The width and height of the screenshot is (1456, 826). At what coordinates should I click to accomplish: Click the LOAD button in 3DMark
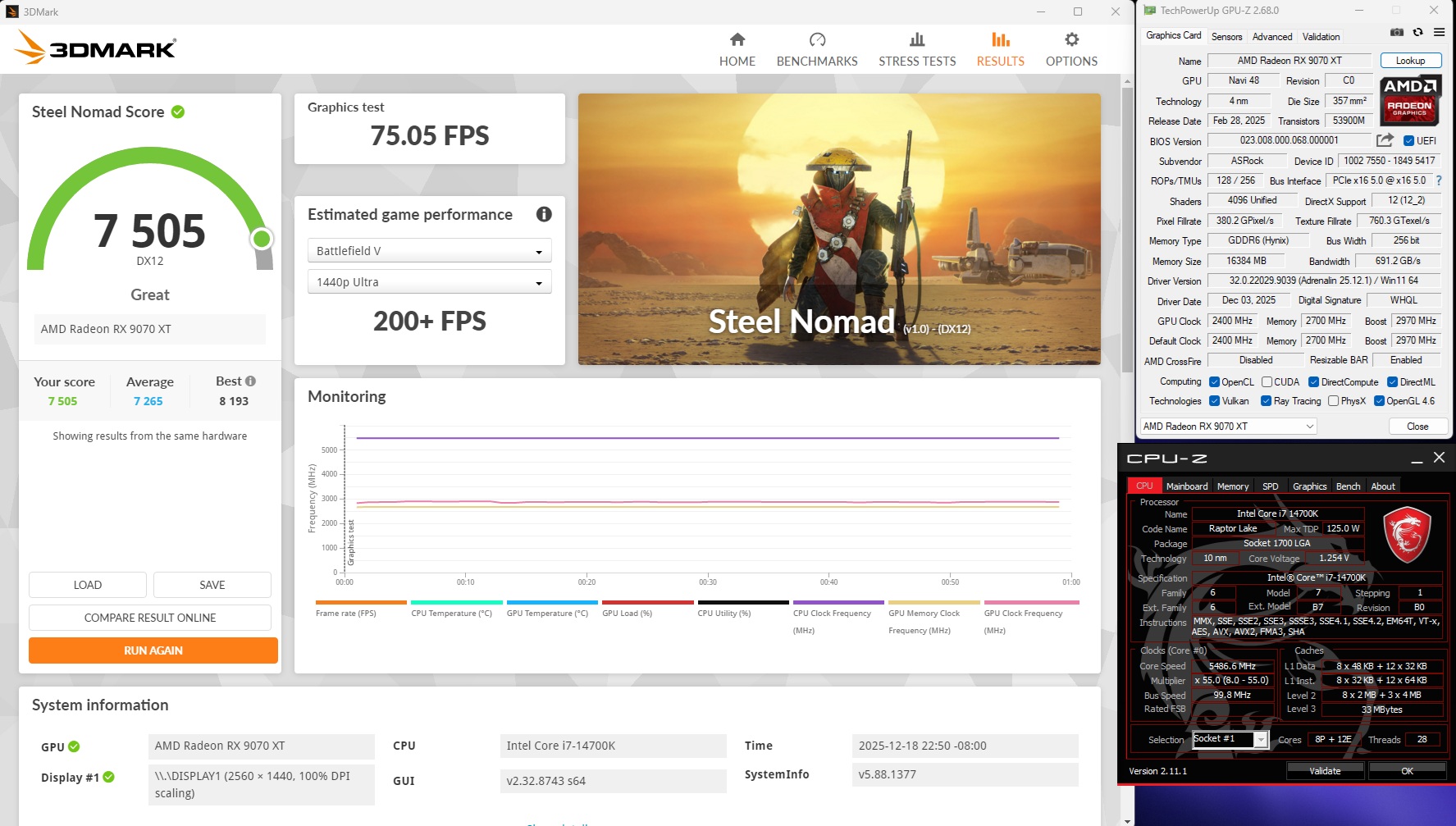click(88, 585)
